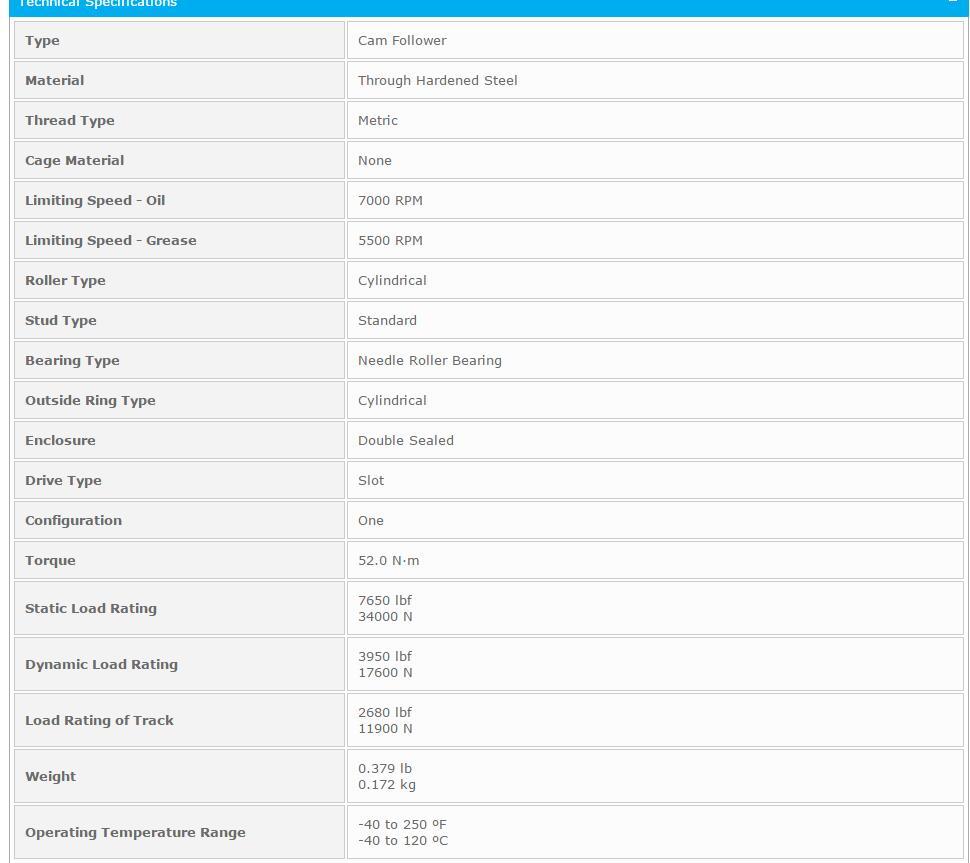Viewport: 970px width, 863px height.
Task: Click 'Cylindrical' in the Outside Ring Type row
Action: [x=392, y=401]
